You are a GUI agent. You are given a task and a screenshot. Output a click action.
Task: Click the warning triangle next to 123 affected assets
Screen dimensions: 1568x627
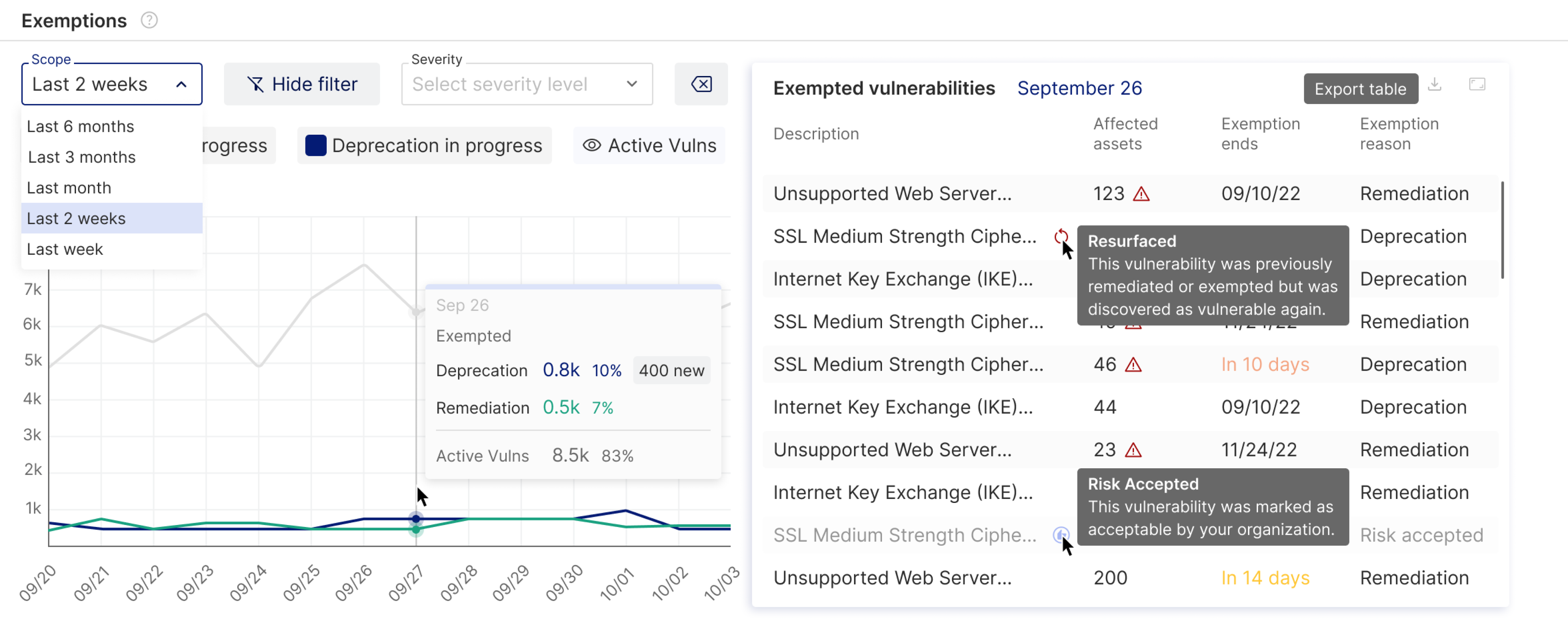tap(1141, 193)
